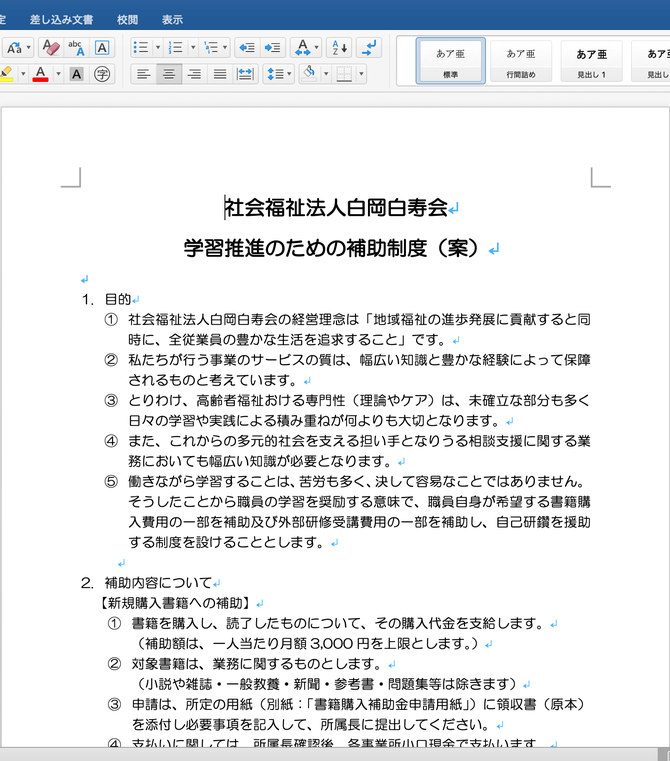
Task: Click the line 対象書籍は、業務に関するものとします。
Action: pos(256,664)
